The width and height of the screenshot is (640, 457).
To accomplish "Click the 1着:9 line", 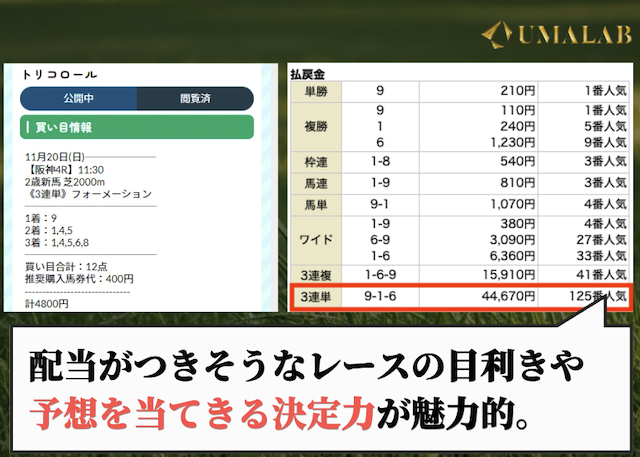I will pos(40,218).
